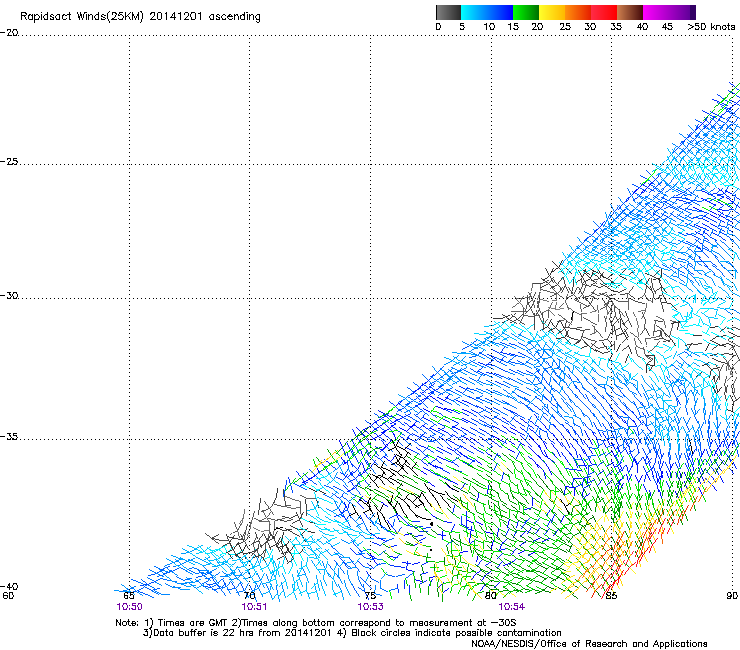Image resolution: width=740 pixels, height=650 pixels.
Task: Click the legend tick label 45
Action: [x=667, y=27]
